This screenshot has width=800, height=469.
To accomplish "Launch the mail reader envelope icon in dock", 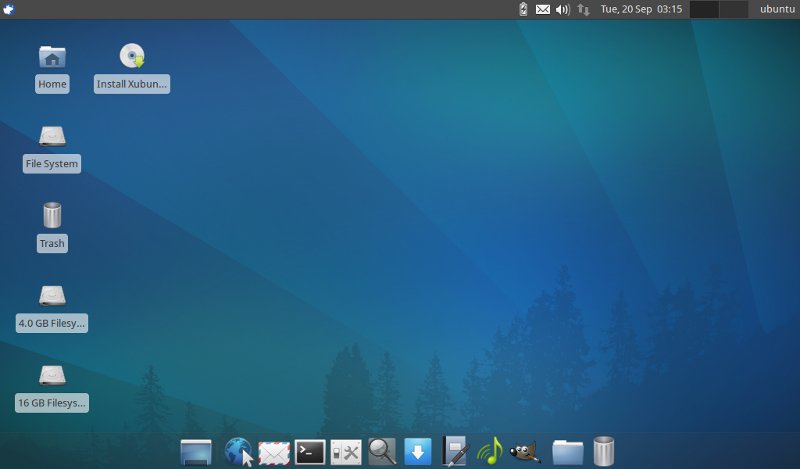I will [274, 453].
